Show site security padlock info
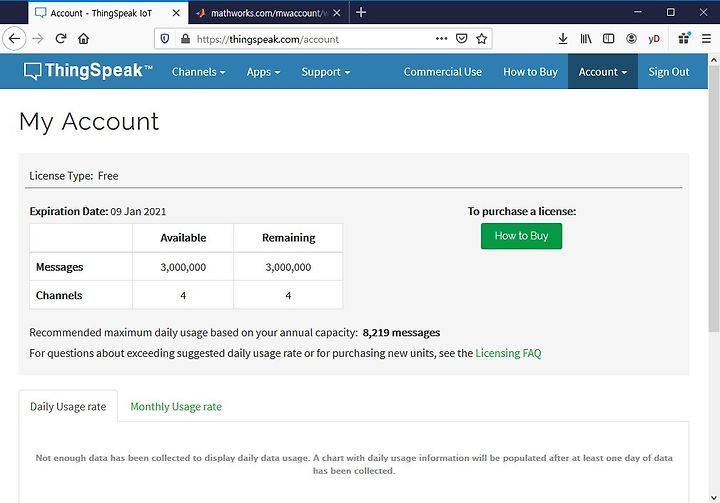Viewport: 720px width, 503px height. (x=185, y=39)
